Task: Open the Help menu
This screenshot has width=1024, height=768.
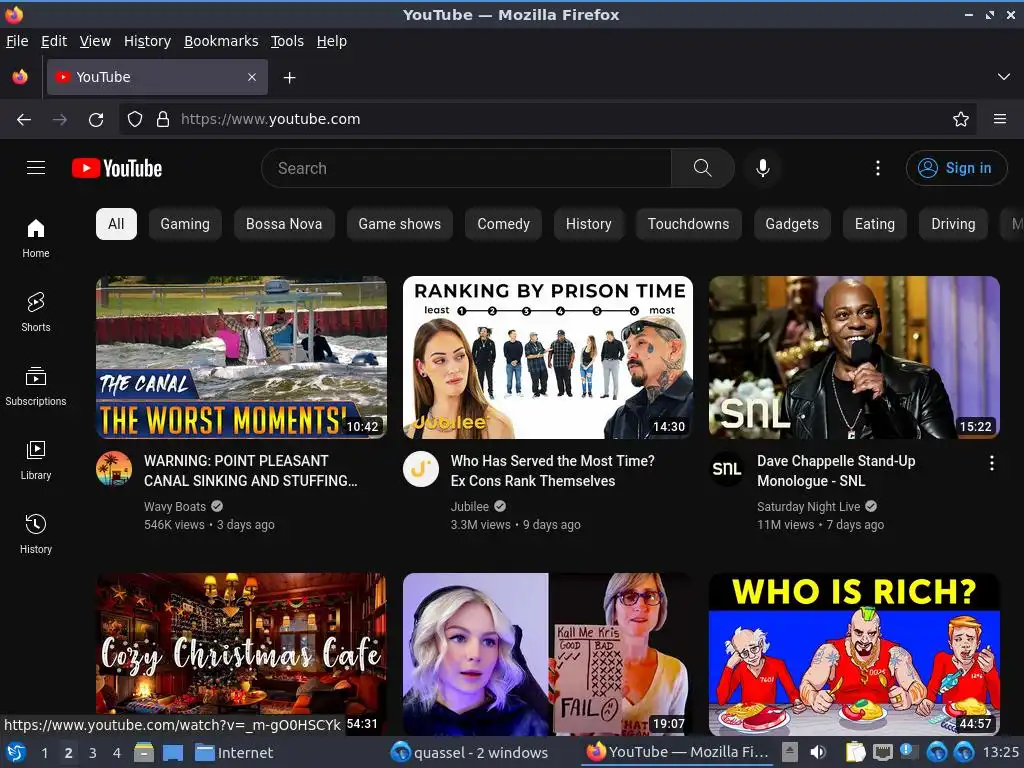Action: point(331,41)
